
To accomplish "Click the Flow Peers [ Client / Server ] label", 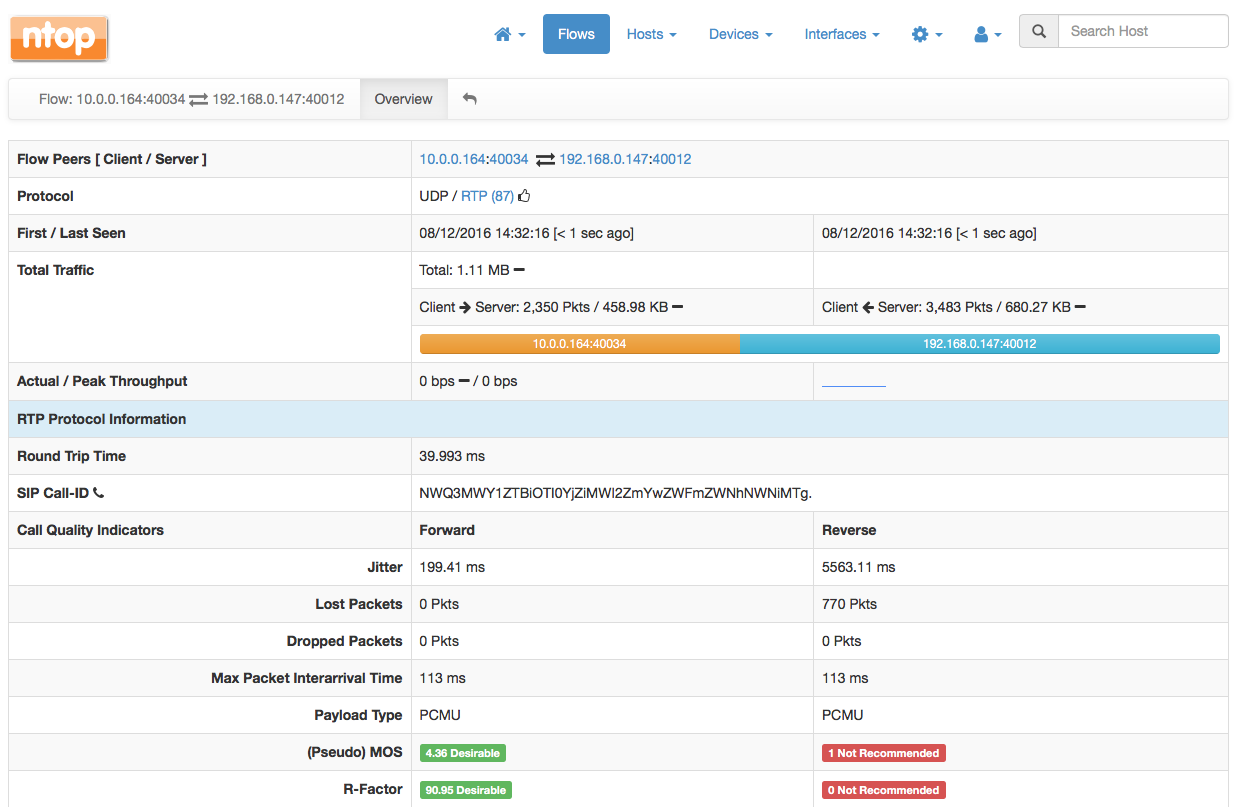I will coord(112,159).
